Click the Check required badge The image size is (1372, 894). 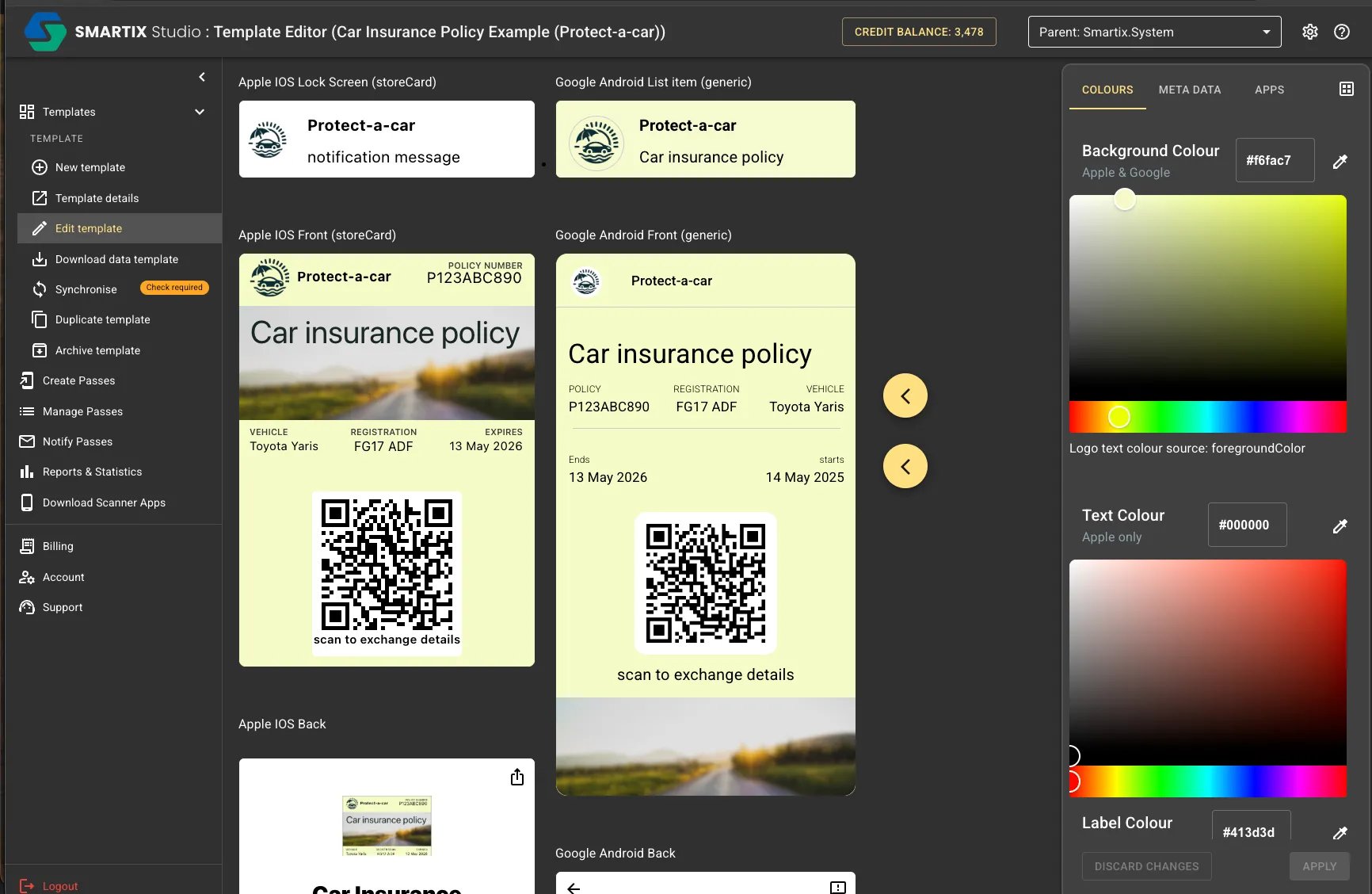coord(174,288)
